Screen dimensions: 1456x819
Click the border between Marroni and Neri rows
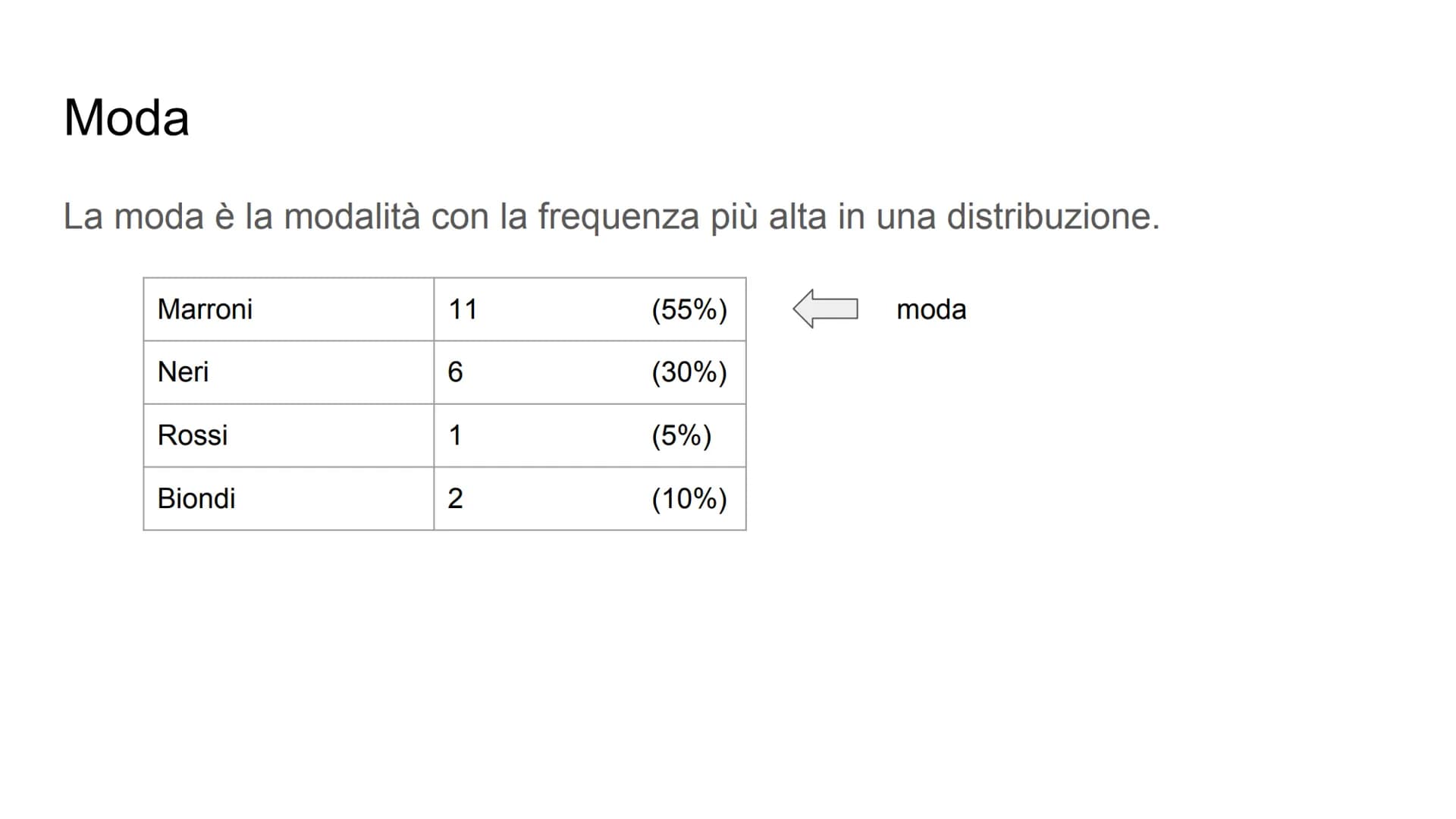(x=444, y=340)
